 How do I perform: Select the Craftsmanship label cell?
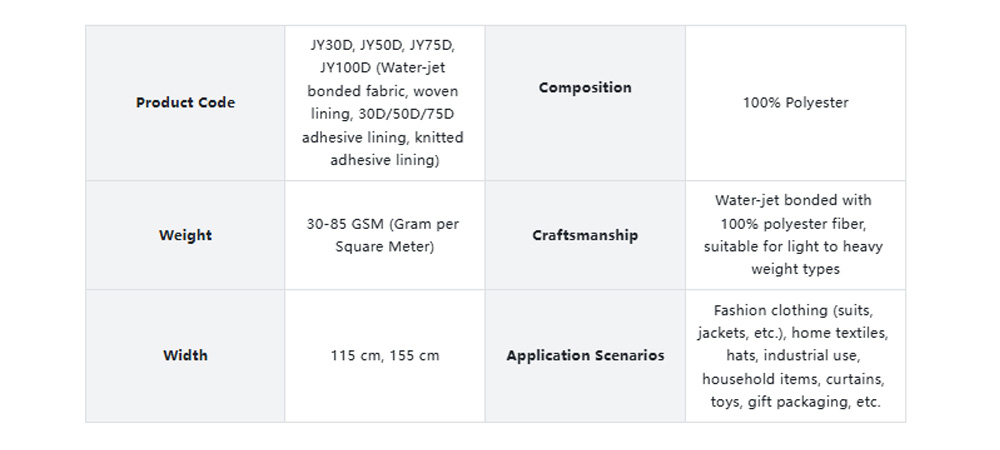click(585, 236)
